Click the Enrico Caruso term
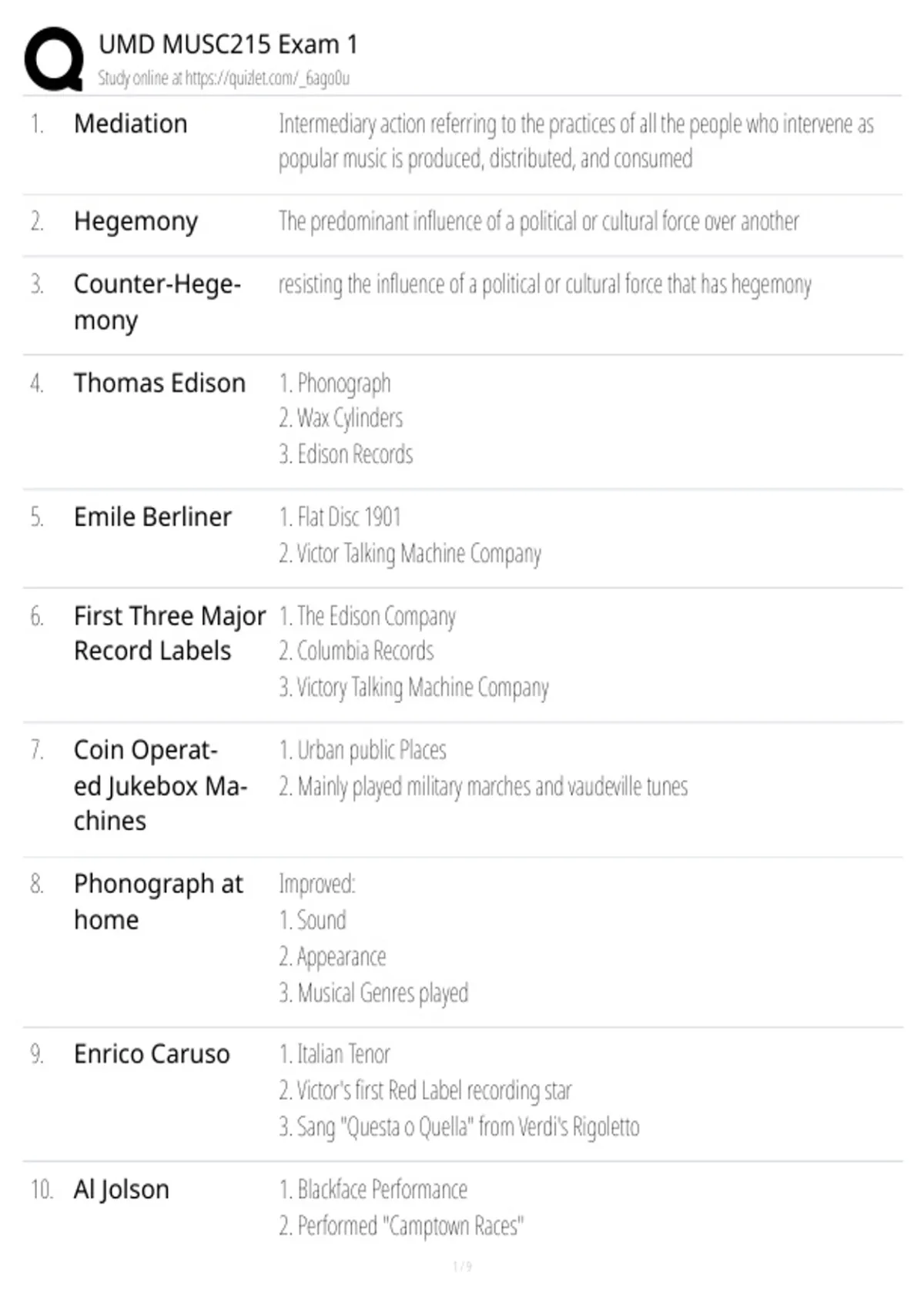The image size is (924, 1309). [x=152, y=1054]
